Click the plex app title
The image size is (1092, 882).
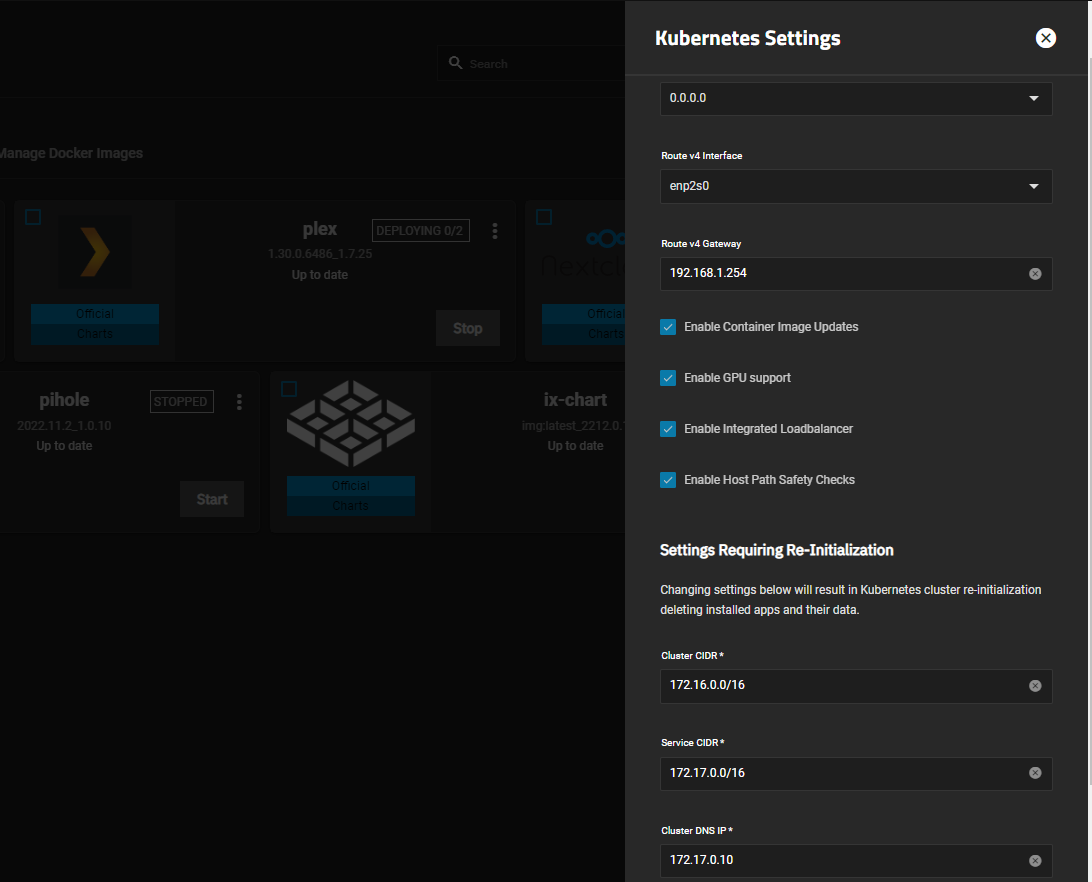point(320,229)
